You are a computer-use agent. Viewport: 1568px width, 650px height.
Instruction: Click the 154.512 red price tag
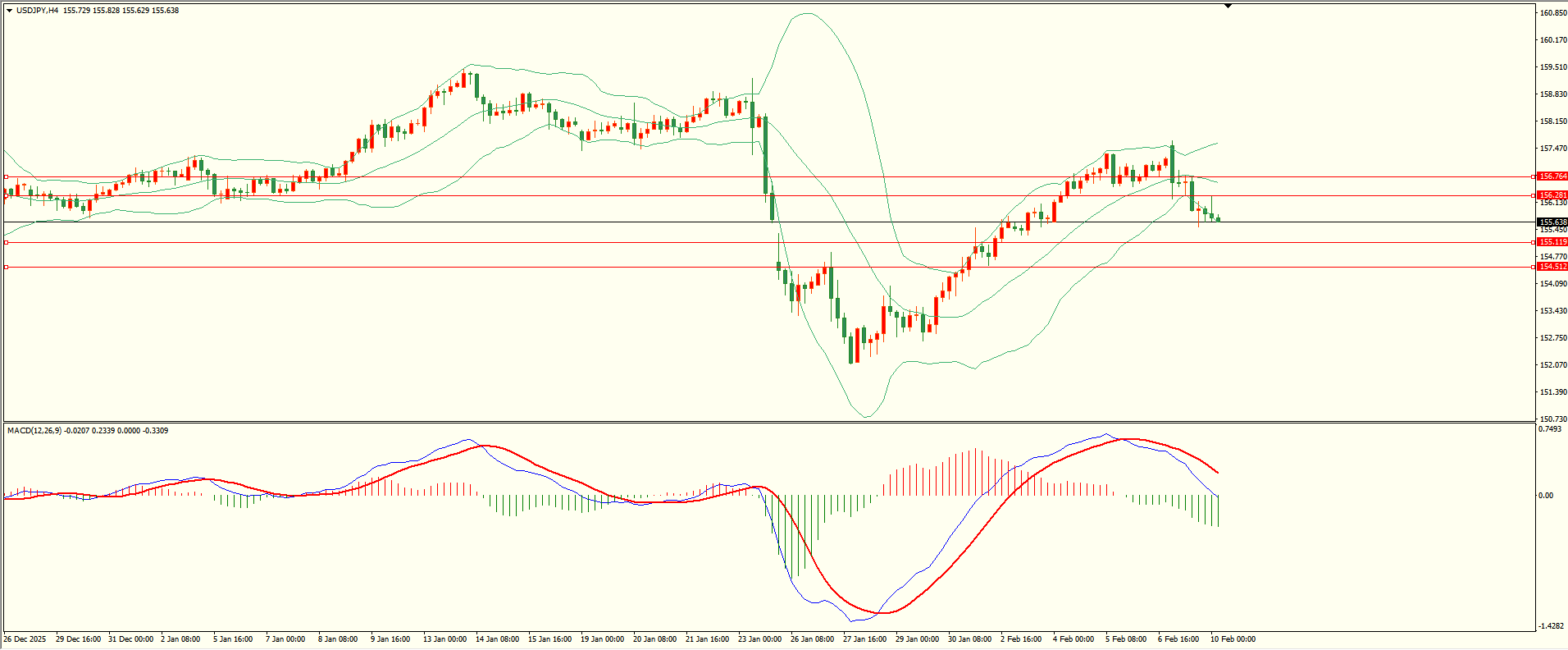1552,267
